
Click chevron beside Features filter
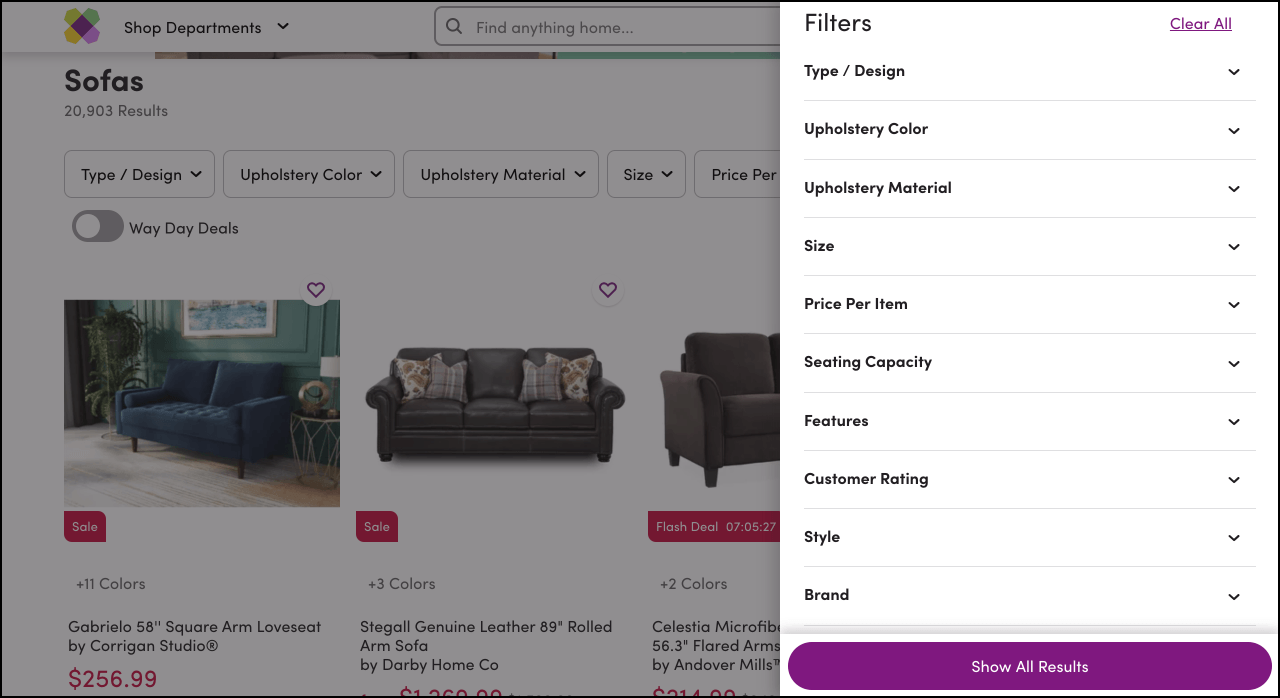tap(1234, 422)
